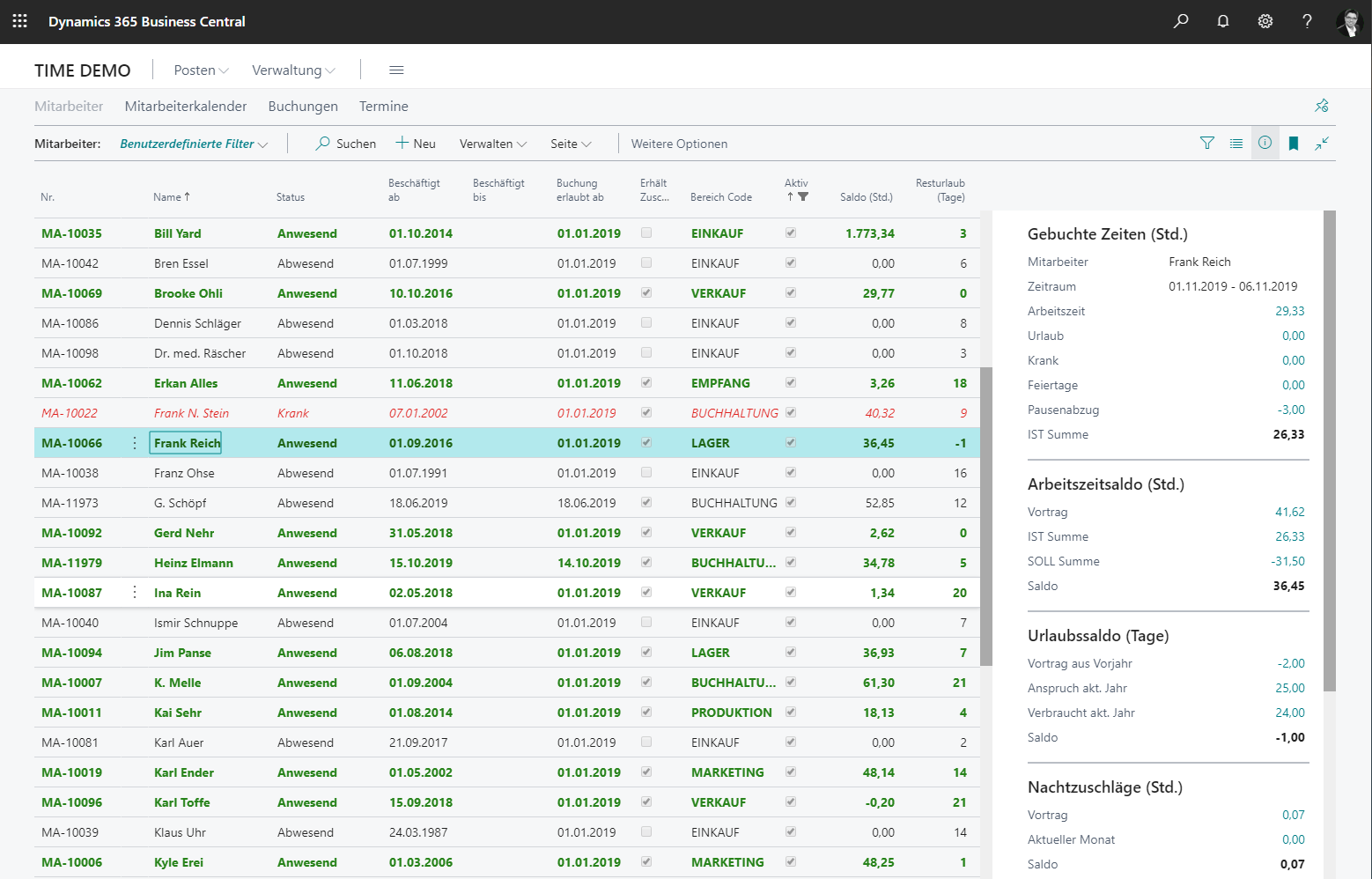
Task: Open row options dots for MA-10066
Action: tap(135, 443)
